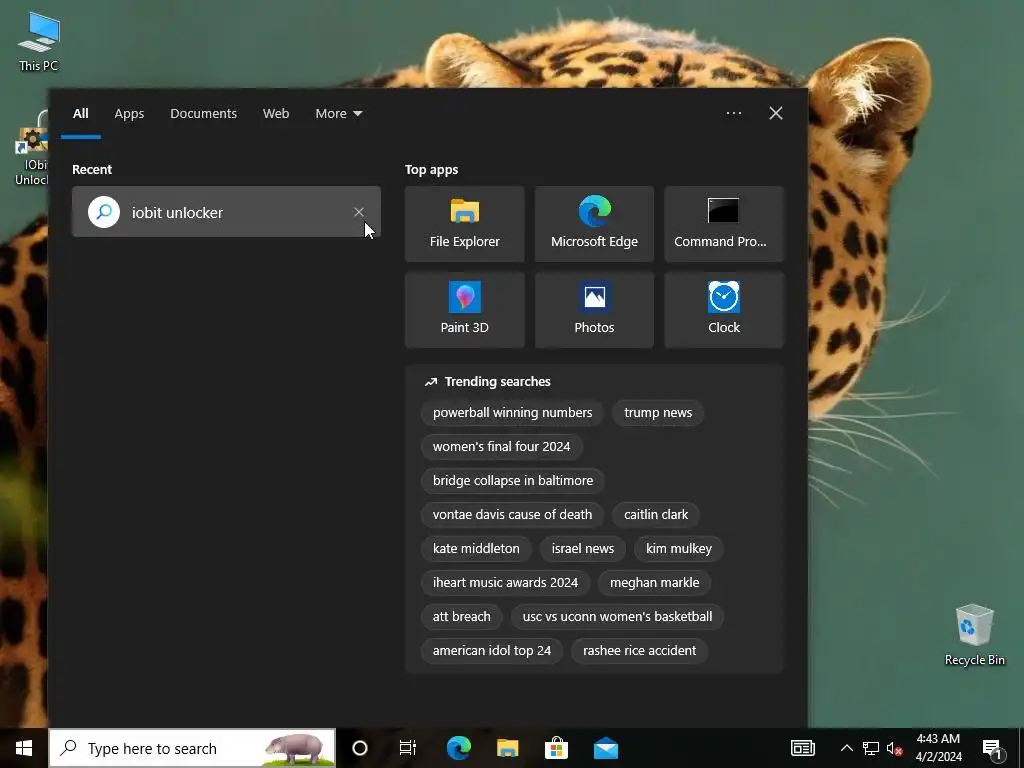Search women's final four 2024

click(501, 447)
